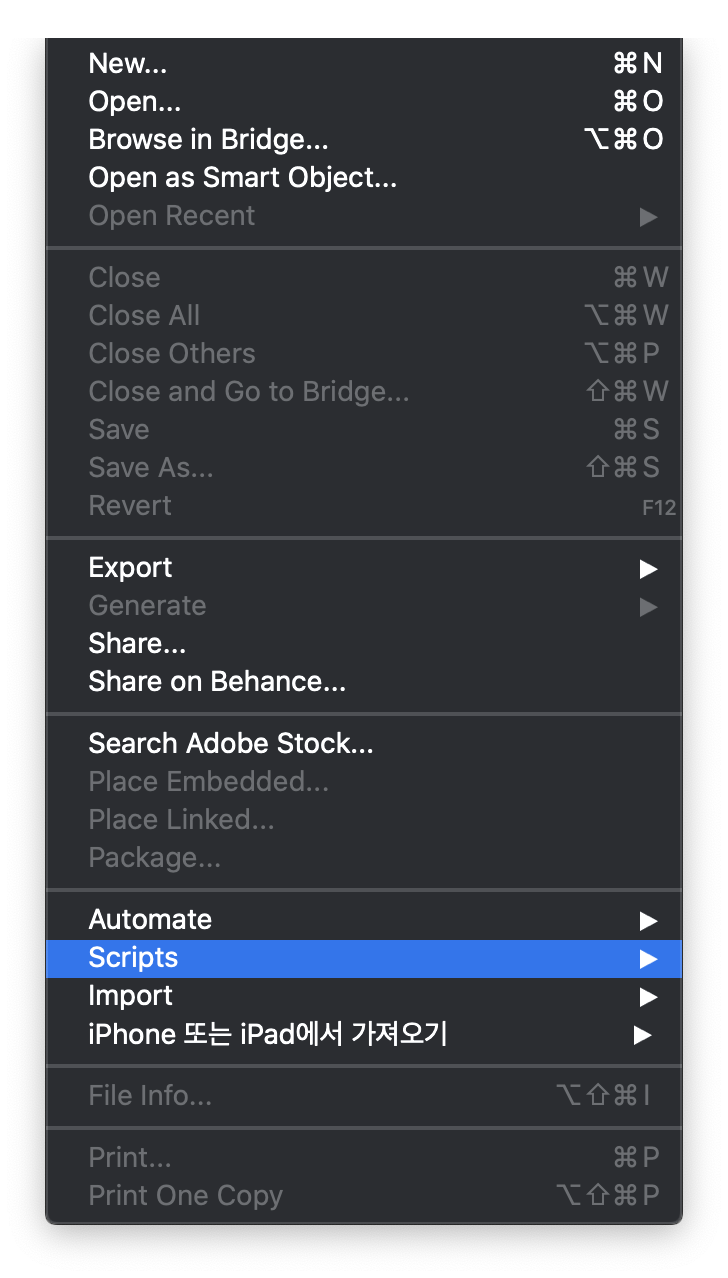Expand the Automate submenu arrow
728x1278 pixels.
click(649, 920)
